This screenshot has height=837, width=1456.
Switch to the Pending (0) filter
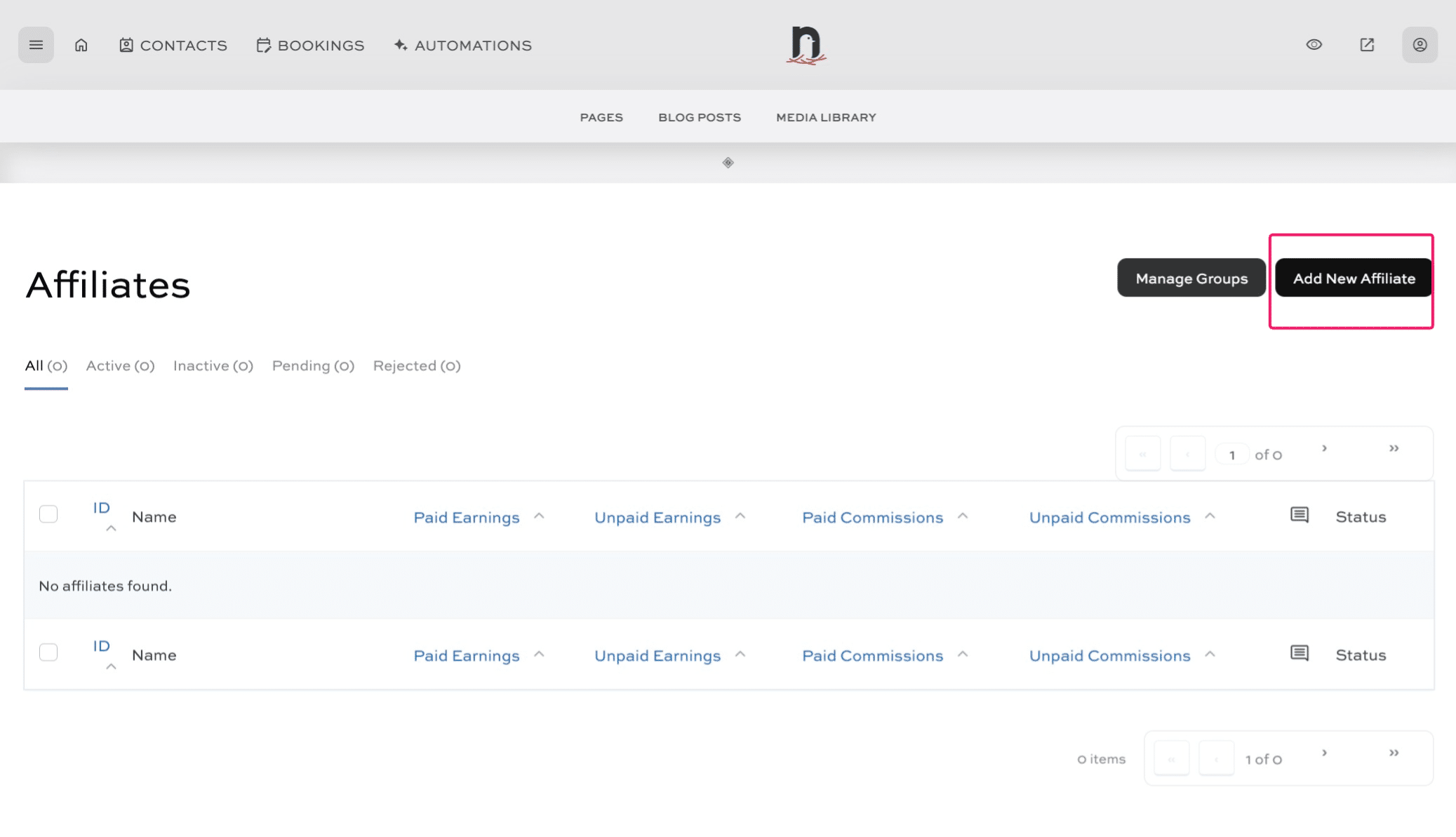tap(313, 366)
